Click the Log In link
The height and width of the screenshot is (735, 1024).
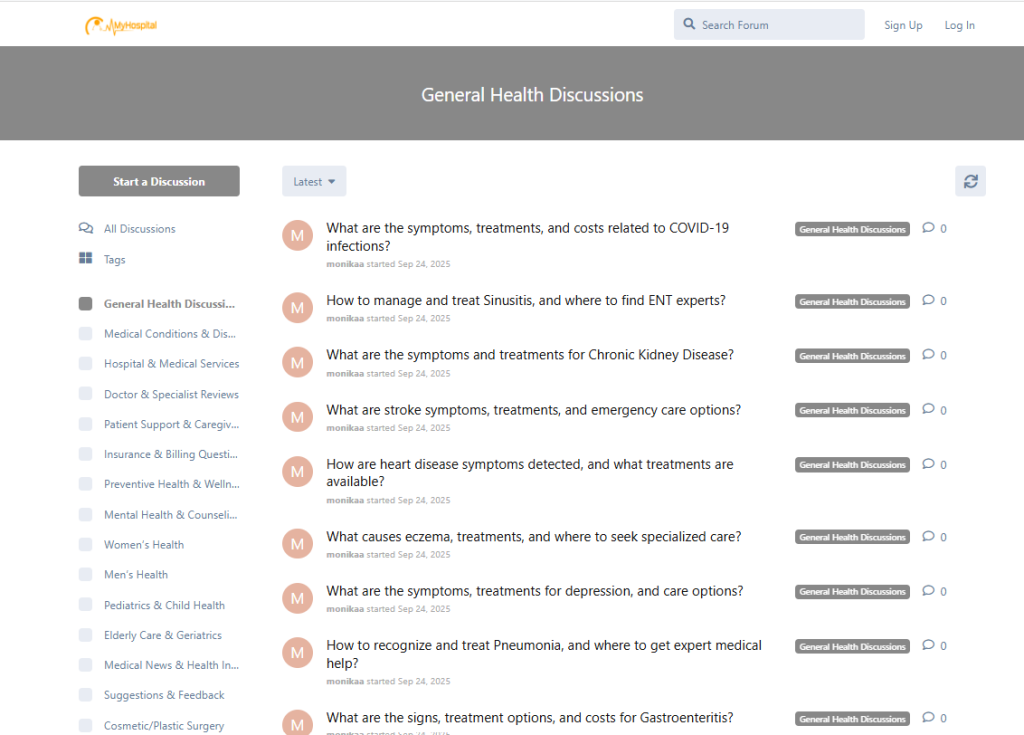[959, 25]
